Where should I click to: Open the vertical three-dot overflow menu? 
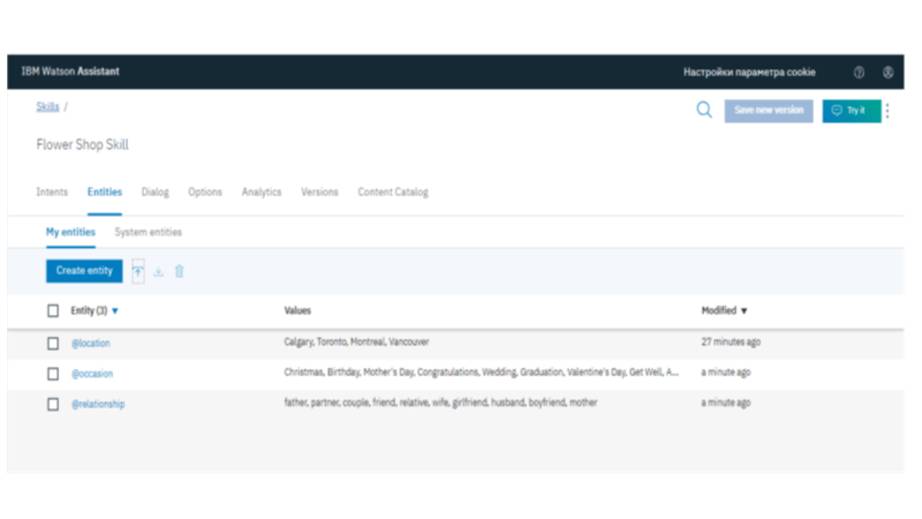[888, 111]
